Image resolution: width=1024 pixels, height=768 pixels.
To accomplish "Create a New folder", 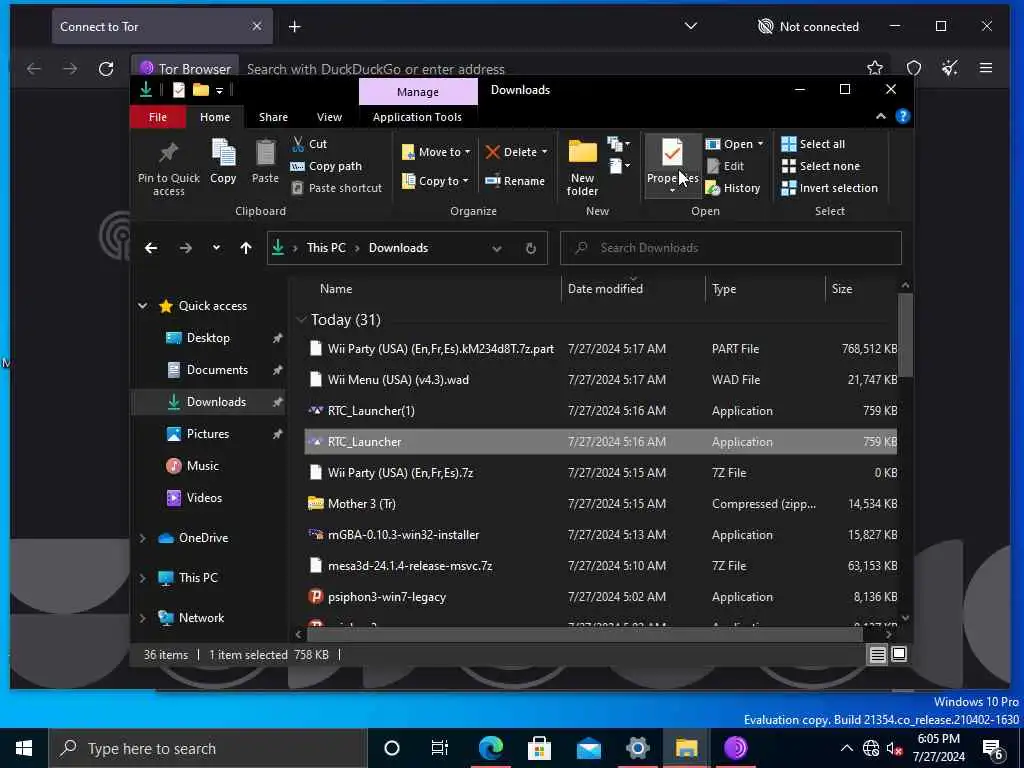I will click(x=582, y=168).
